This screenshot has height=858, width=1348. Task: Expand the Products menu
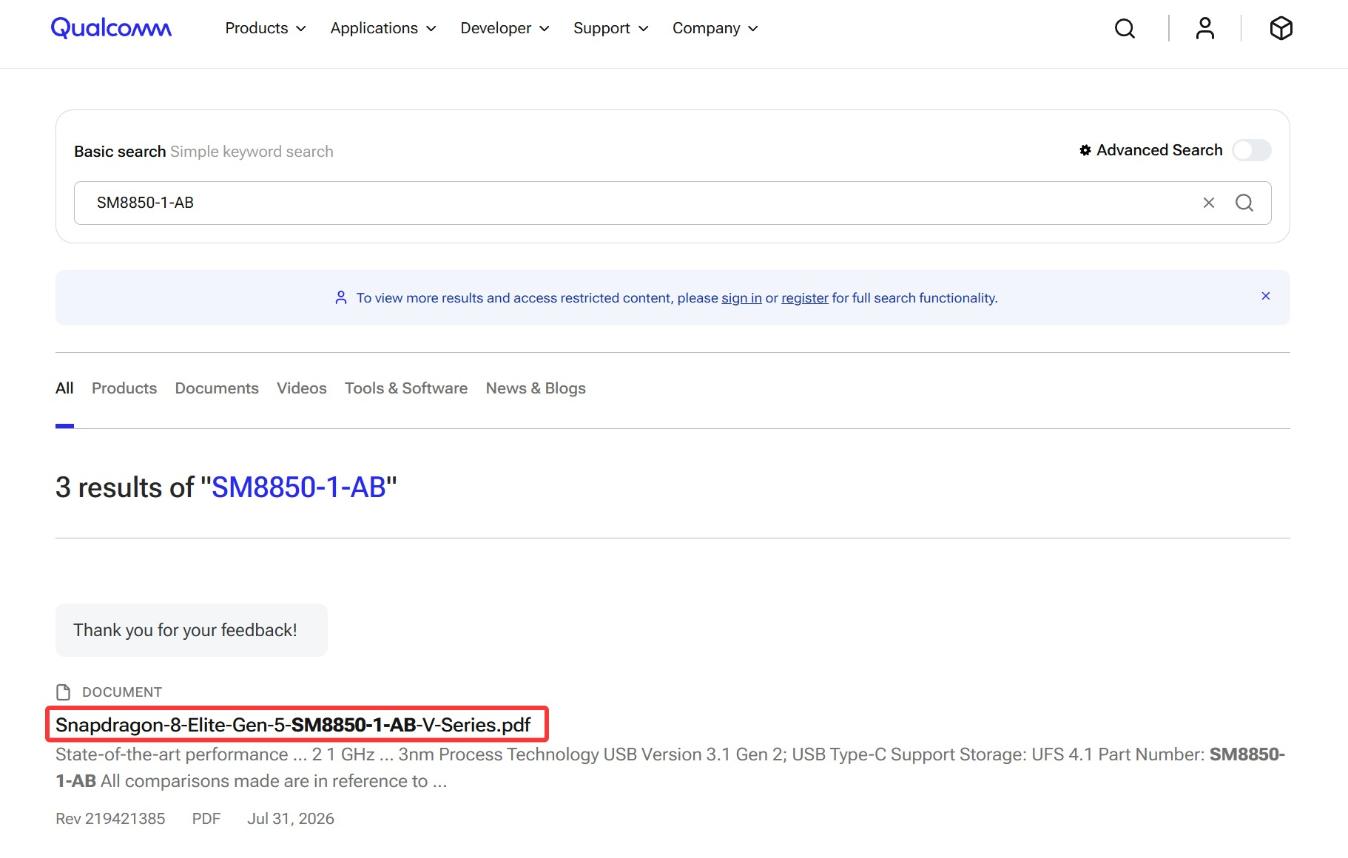(265, 28)
